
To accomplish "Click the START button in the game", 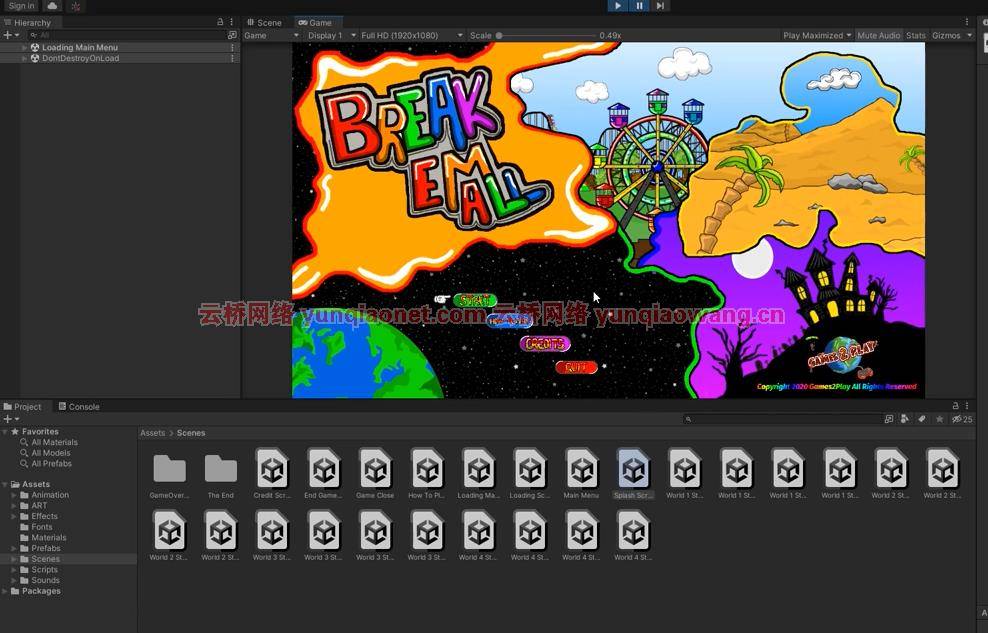I will 474,300.
